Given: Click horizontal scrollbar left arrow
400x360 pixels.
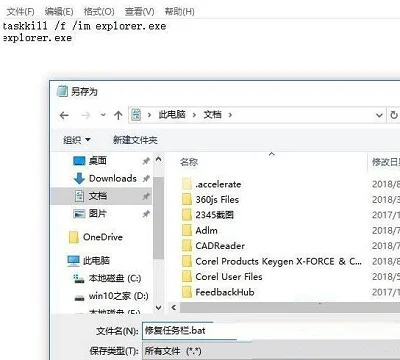Looking at the screenshot, I should tap(174, 307).
